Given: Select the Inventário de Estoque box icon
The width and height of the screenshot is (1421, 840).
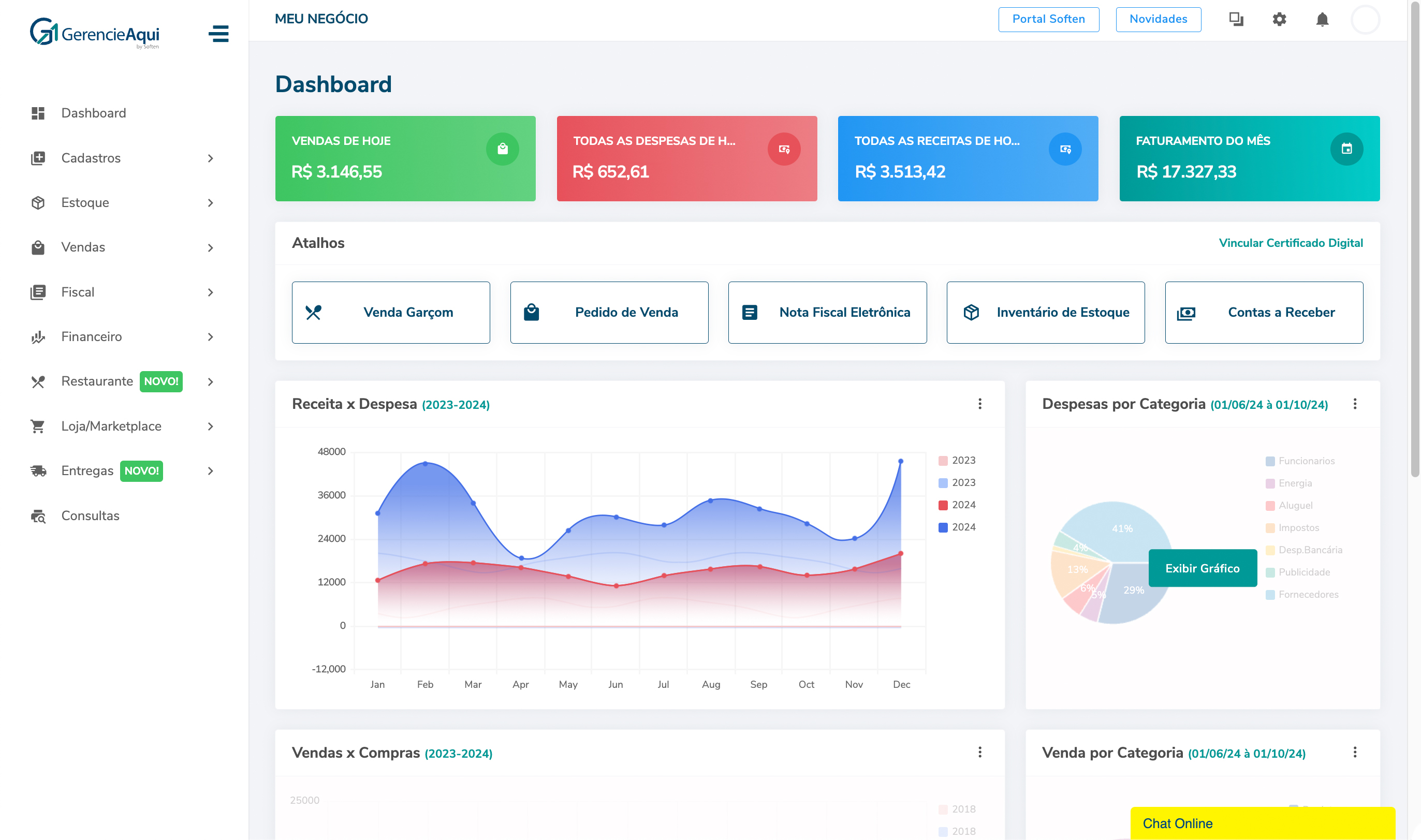Looking at the screenshot, I should click(972, 312).
